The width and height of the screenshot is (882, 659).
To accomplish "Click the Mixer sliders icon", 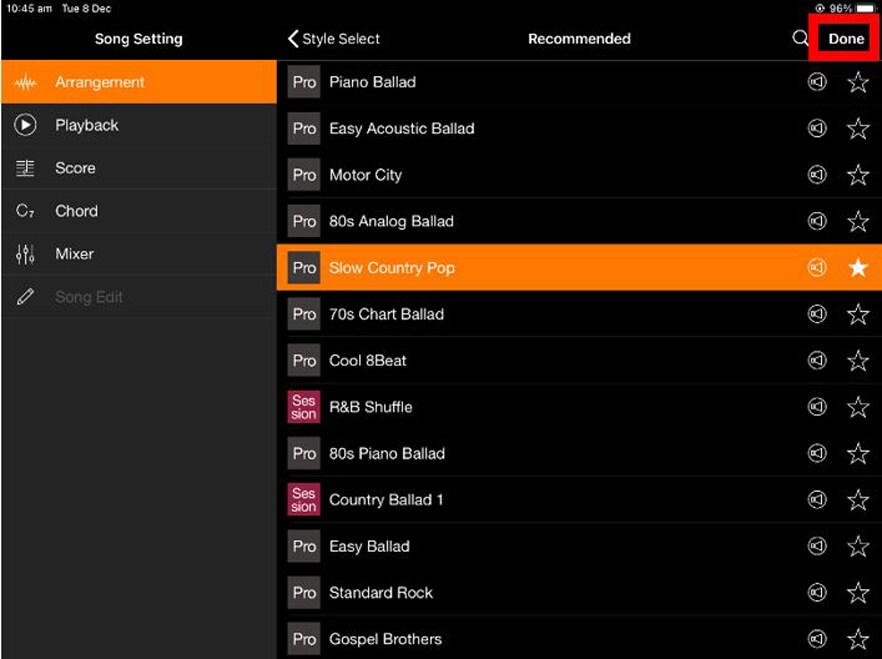I will (x=25, y=254).
